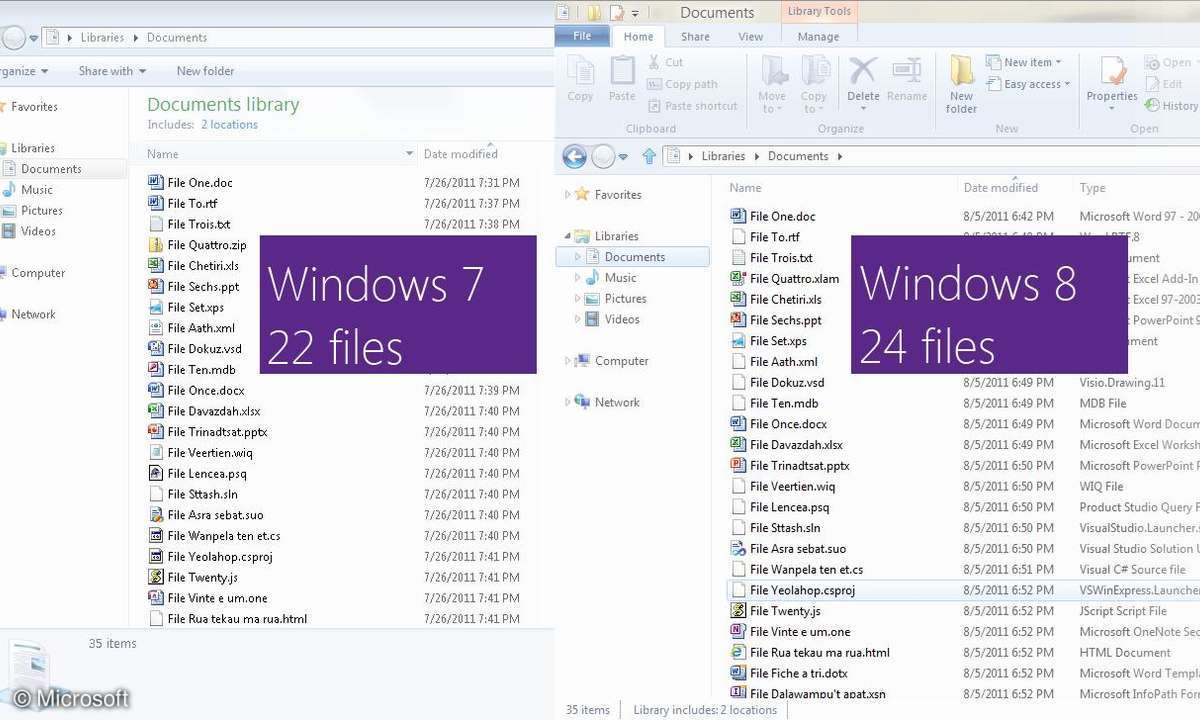Image resolution: width=1200 pixels, height=720 pixels.
Task: Select File Rua tekau ma rua.html in Windows 7
Action: point(237,619)
